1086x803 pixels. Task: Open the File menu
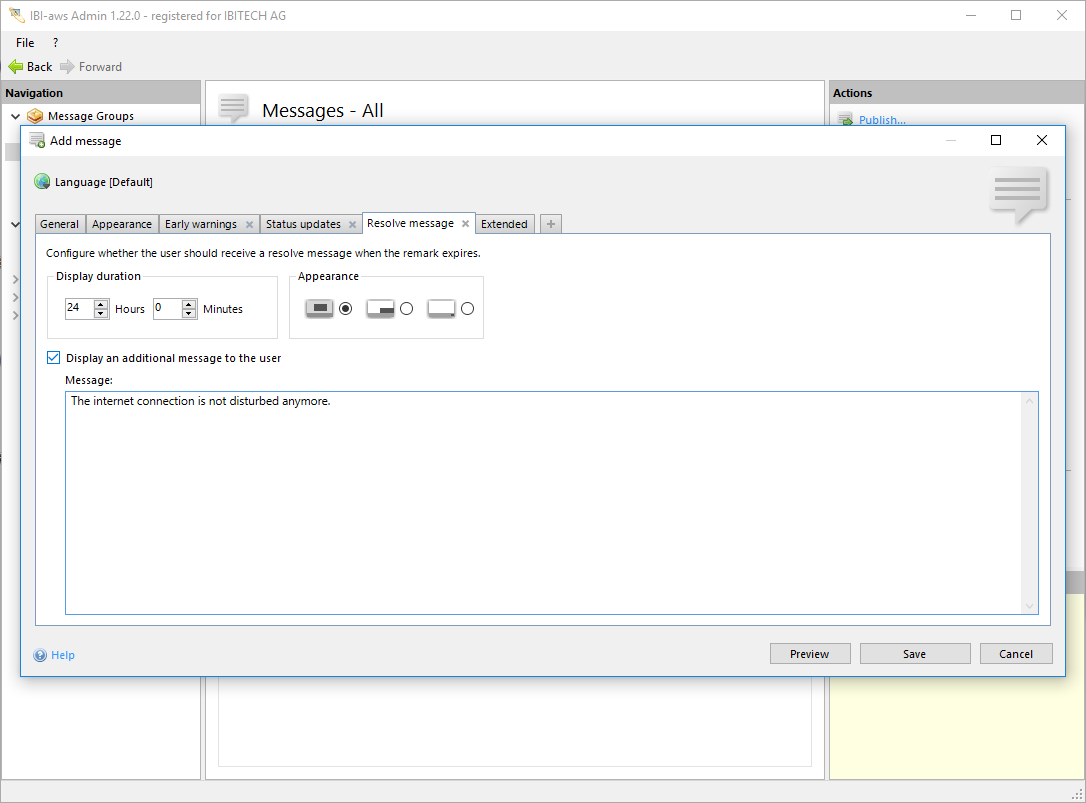point(25,43)
